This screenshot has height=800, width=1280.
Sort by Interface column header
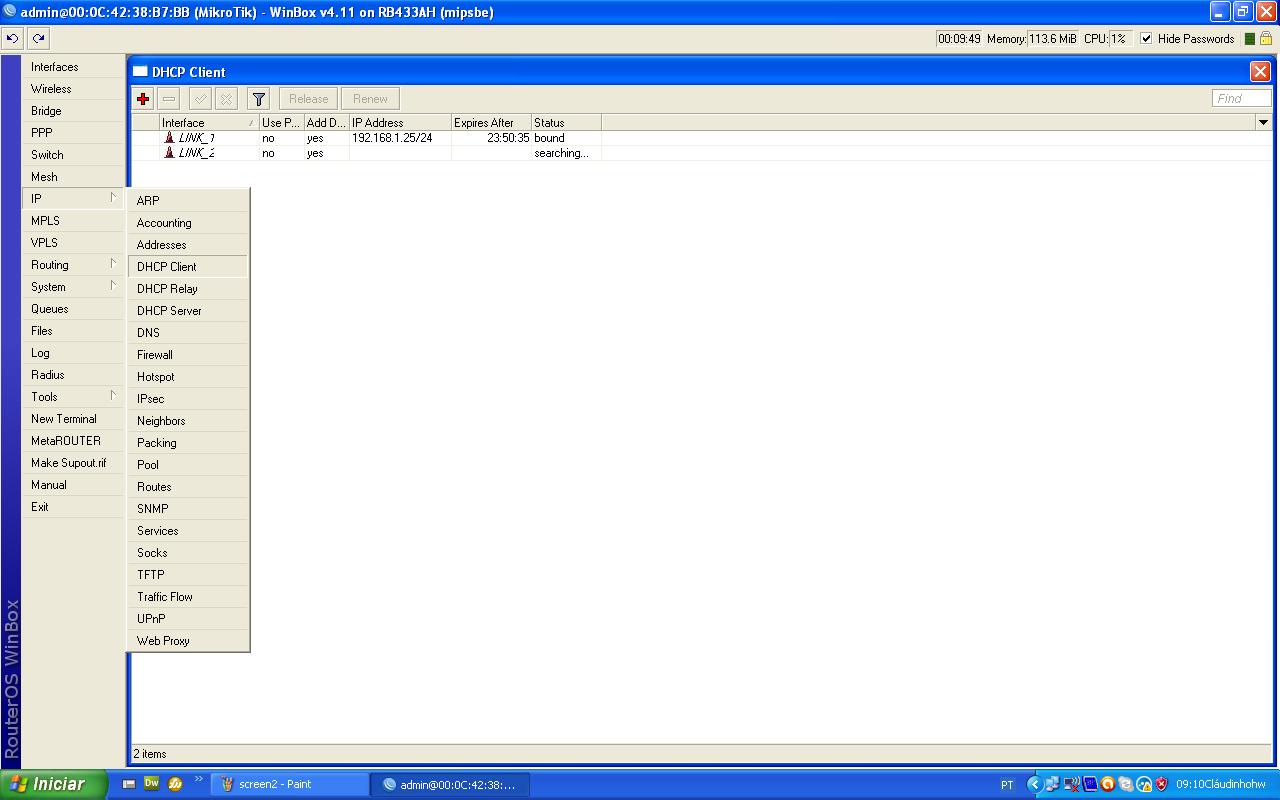[209, 122]
